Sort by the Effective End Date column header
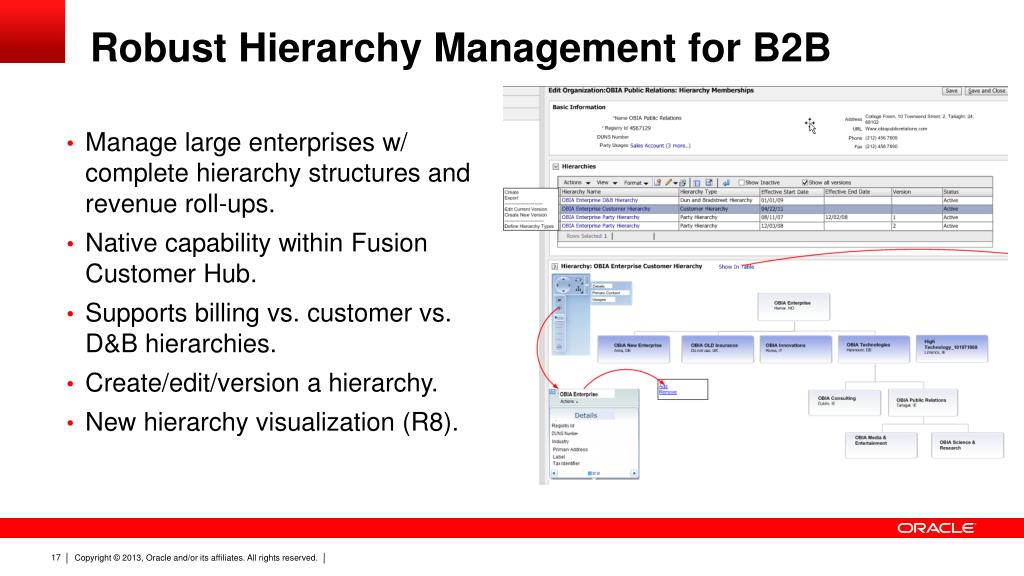Screen dimensions: 1024x576 tap(857, 192)
